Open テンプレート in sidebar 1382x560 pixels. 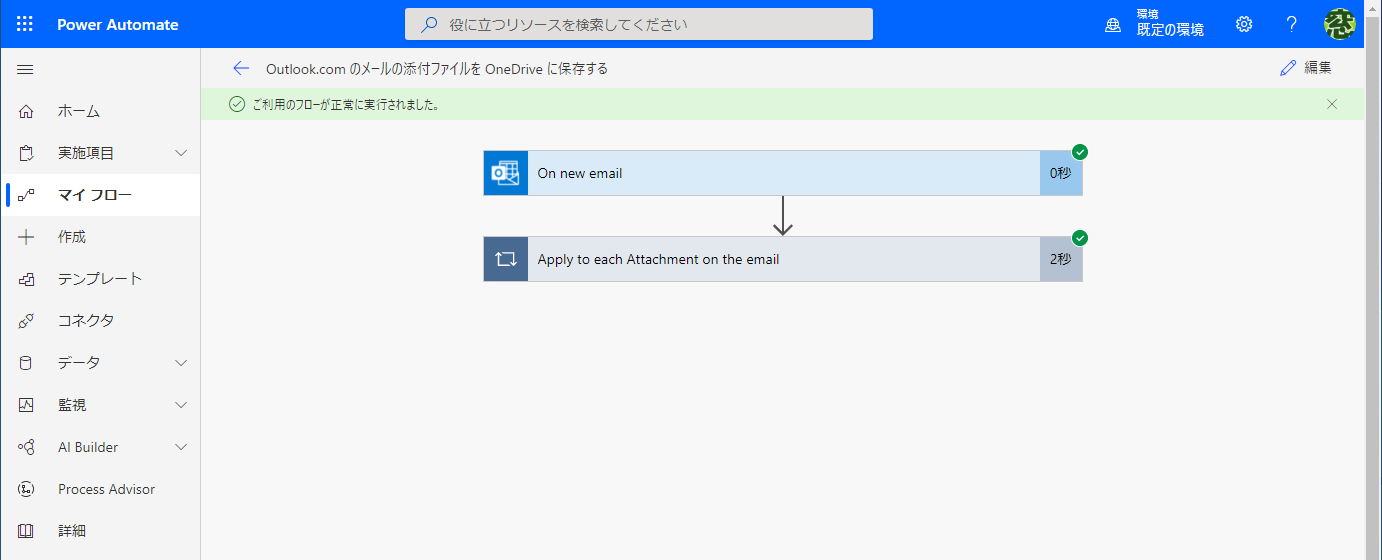coord(100,279)
